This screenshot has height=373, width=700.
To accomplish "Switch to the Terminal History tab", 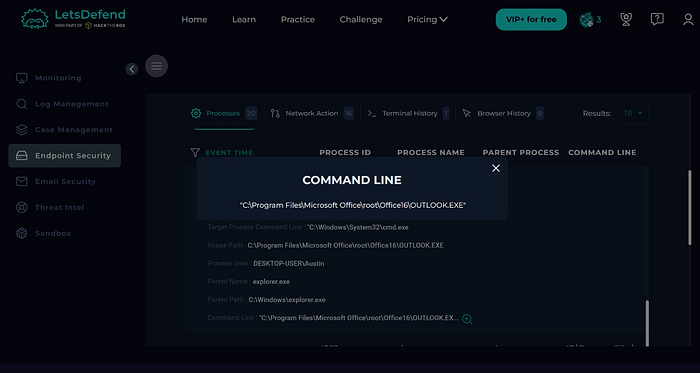I will (408, 113).
